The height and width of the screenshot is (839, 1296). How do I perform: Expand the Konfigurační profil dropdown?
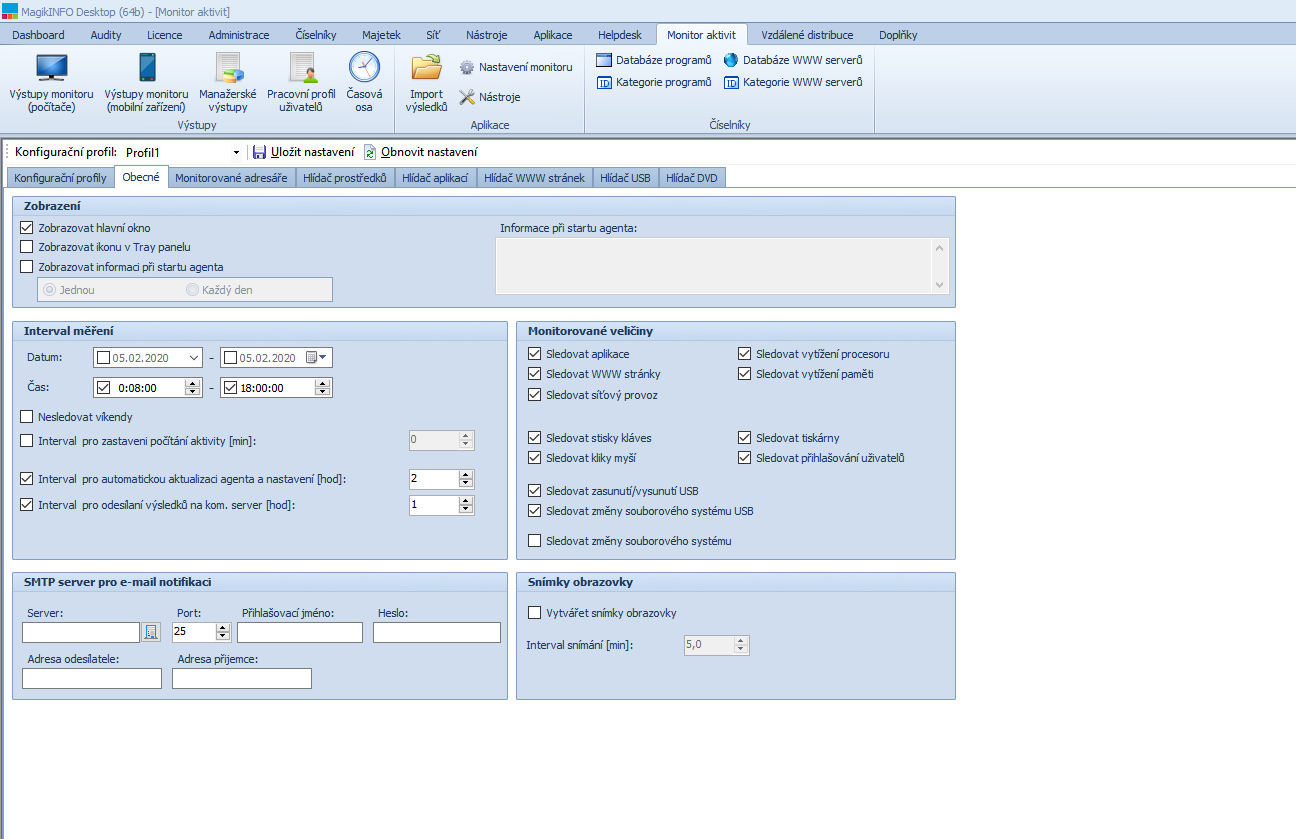point(236,153)
